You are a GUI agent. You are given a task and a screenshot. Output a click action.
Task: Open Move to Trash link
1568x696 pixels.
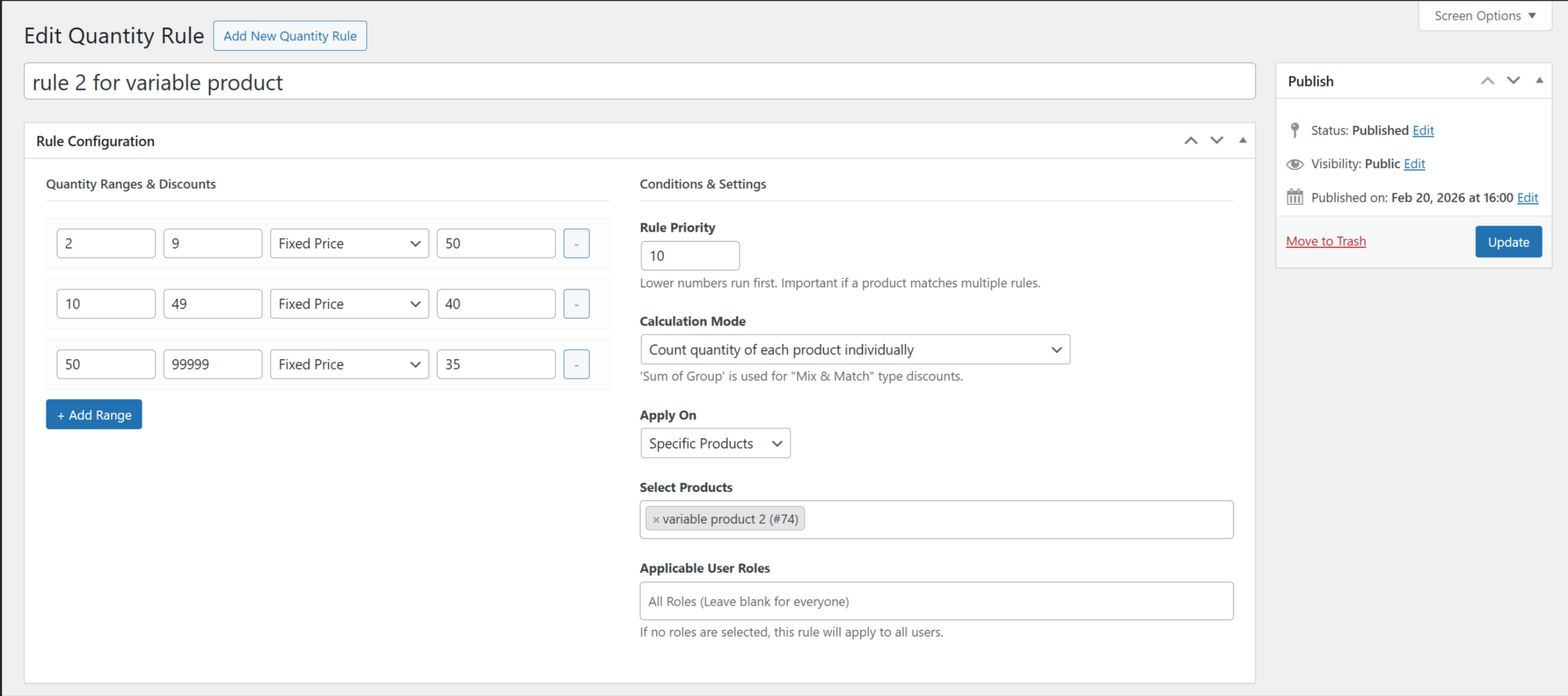coord(1325,241)
